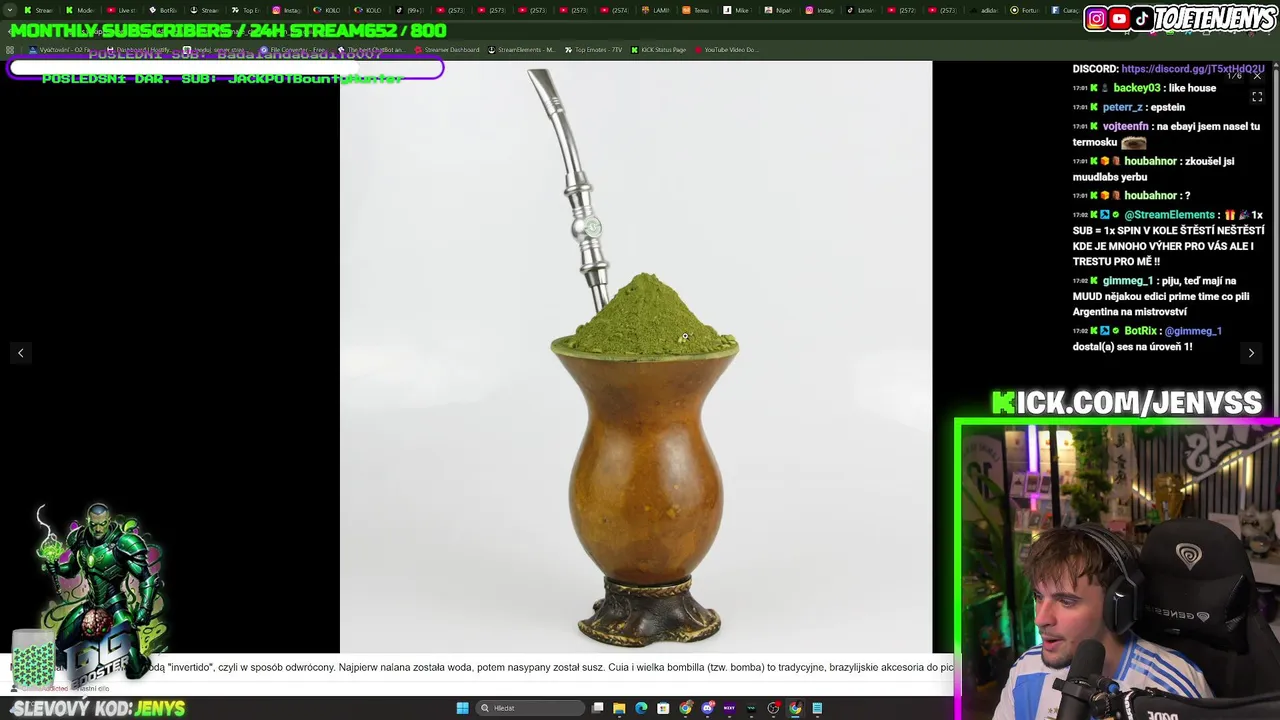Screen dimensions: 1280x720
Task: Click the yerba mate gourd image
Action: pyautogui.click(x=636, y=357)
